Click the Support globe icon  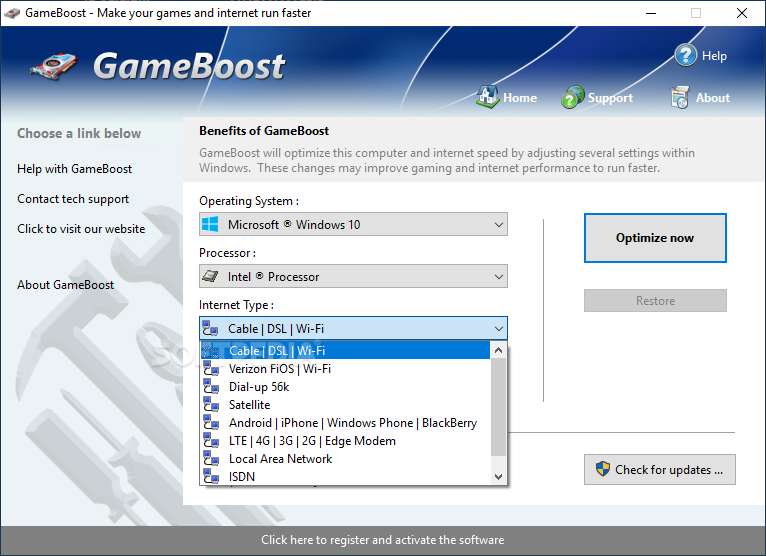(x=572, y=97)
